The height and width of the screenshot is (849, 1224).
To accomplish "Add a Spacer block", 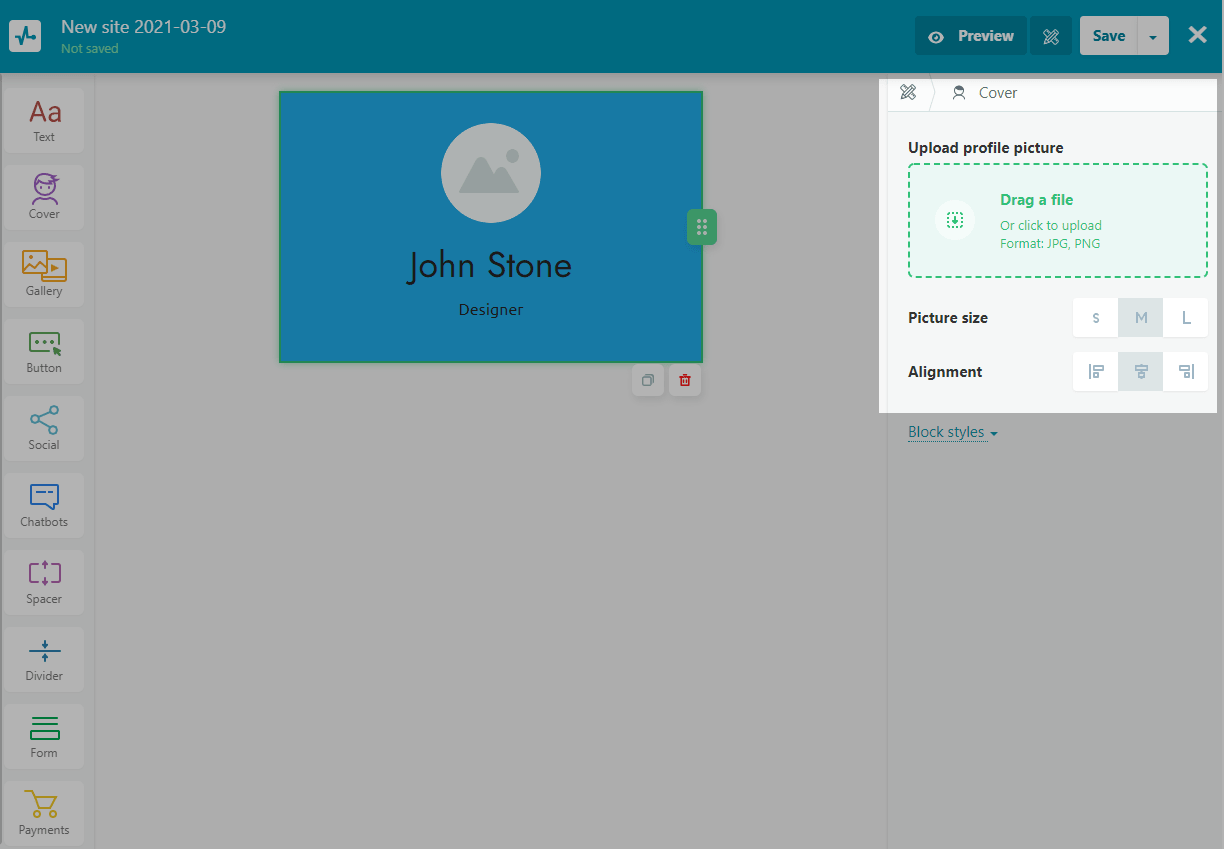I will [44, 582].
